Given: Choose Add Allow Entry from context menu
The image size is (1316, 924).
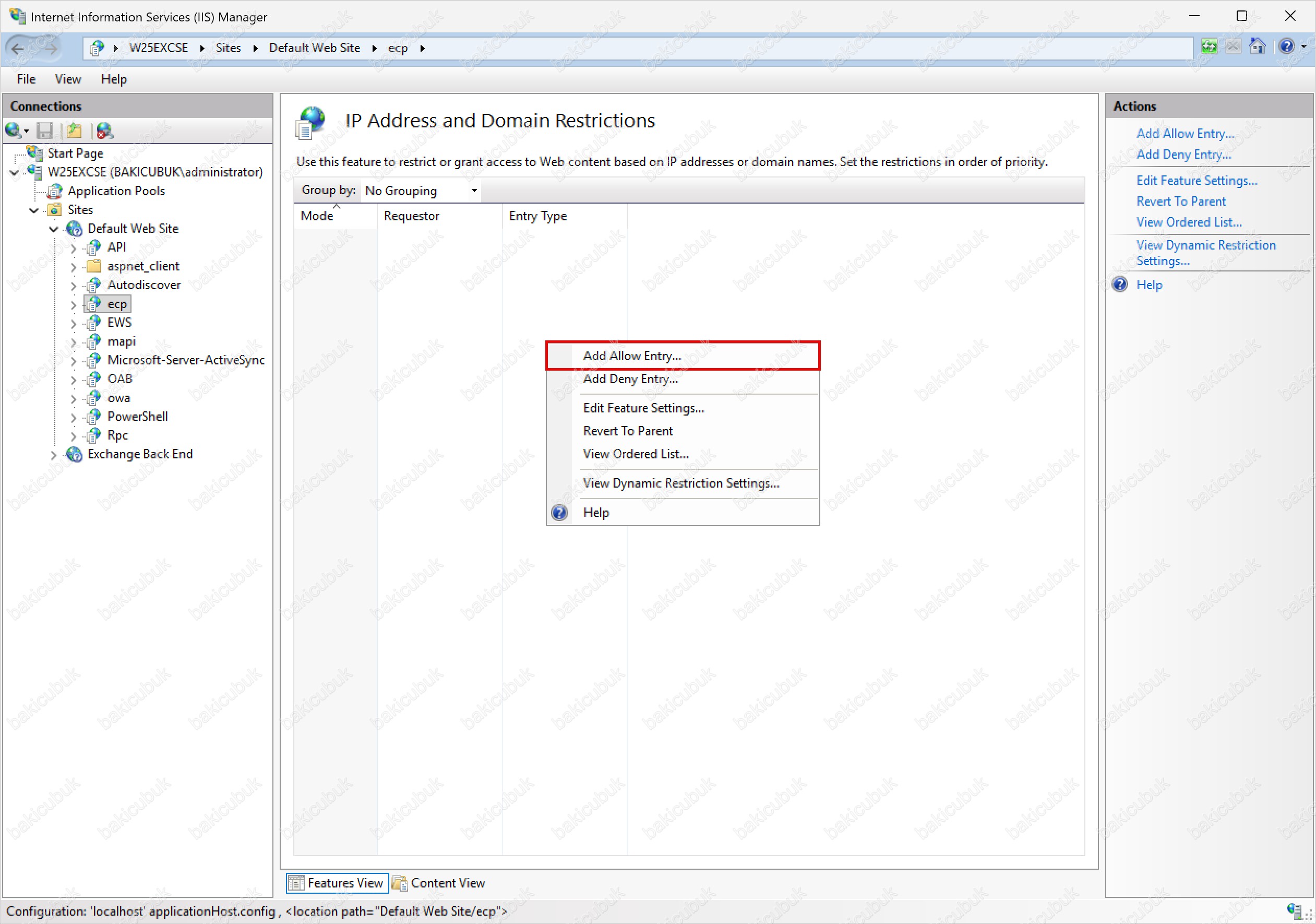Looking at the screenshot, I should [x=683, y=356].
